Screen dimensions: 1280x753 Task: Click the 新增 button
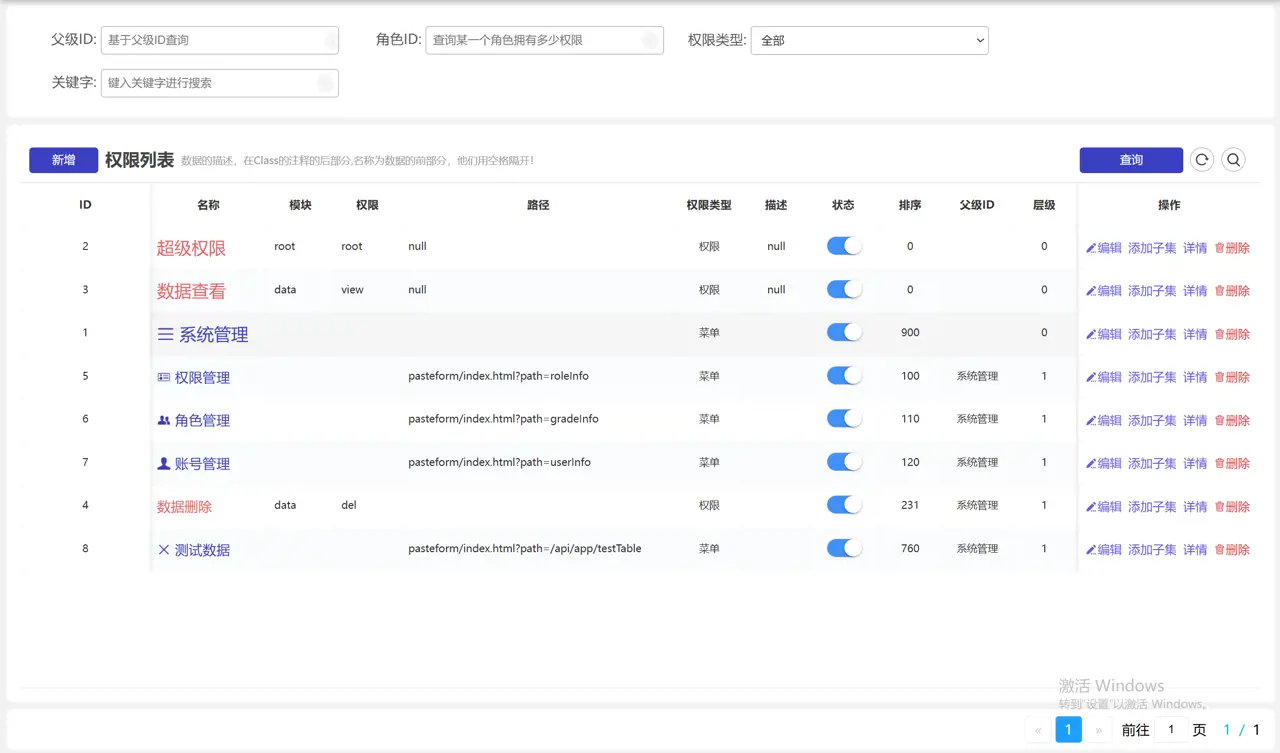pyautogui.click(x=63, y=160)
